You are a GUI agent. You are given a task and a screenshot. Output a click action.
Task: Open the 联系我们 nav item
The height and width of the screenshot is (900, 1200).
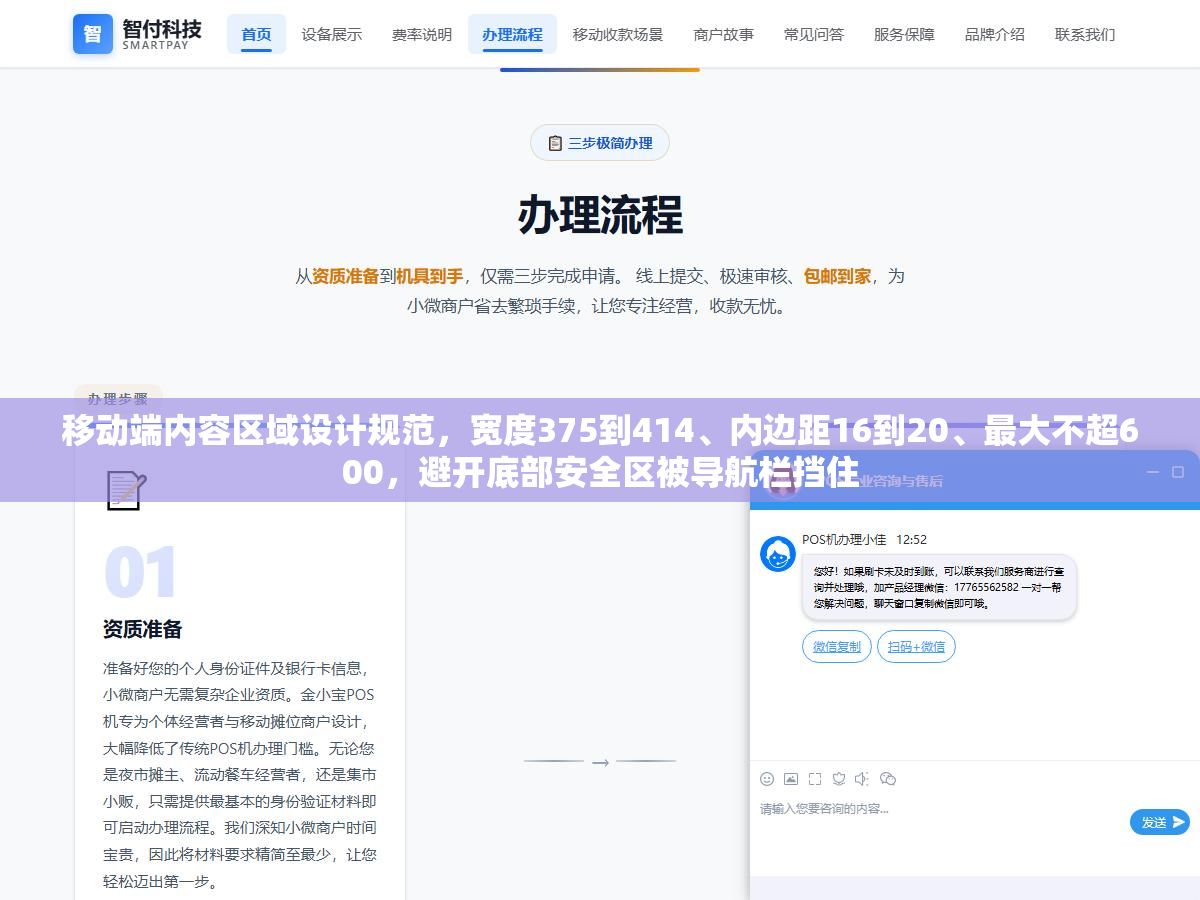point(1085,34)
